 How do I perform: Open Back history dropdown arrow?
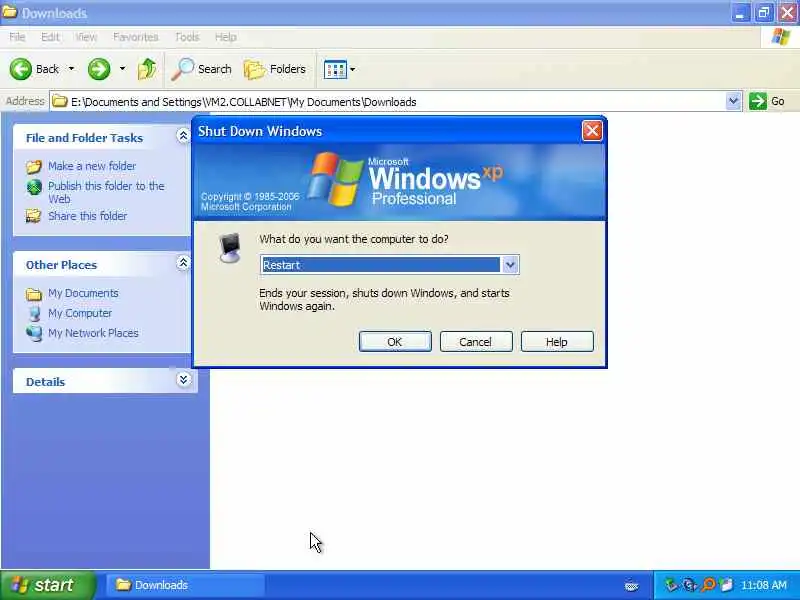click(71, 68)
